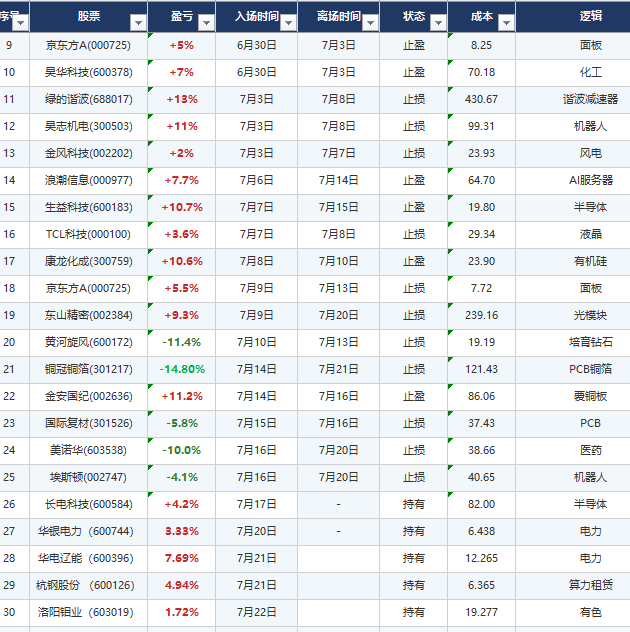
Task: Select logic cell PCB铜箔
Action: (x=573, y=369)
